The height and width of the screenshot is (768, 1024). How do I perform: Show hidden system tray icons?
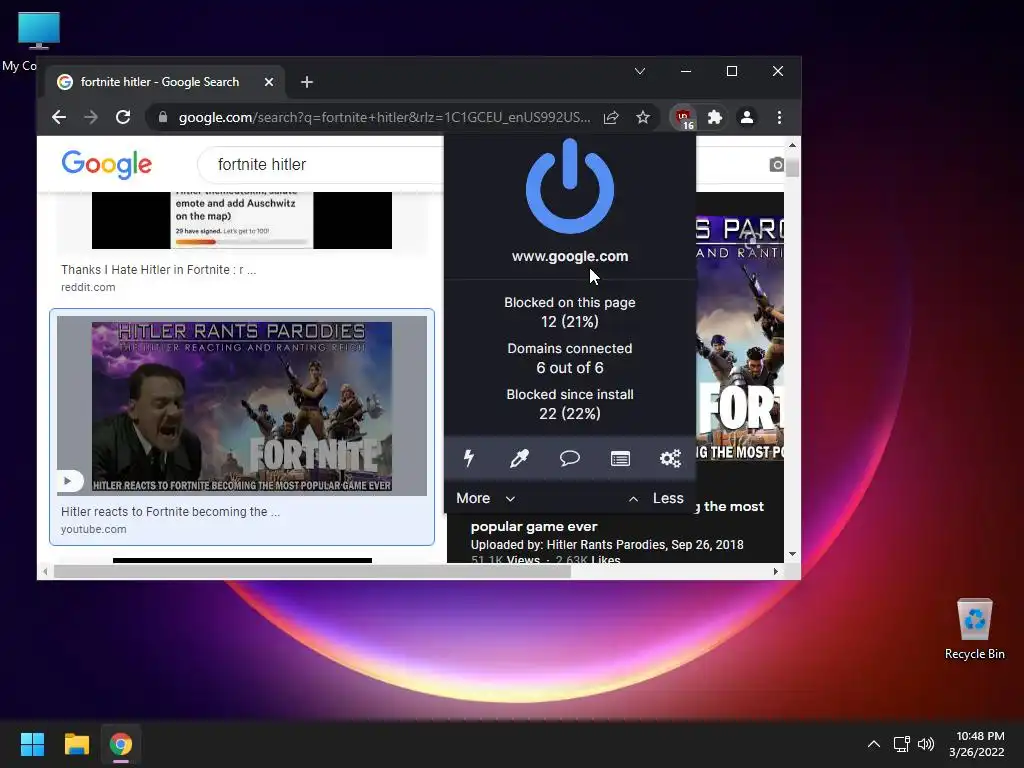(874, 744)
